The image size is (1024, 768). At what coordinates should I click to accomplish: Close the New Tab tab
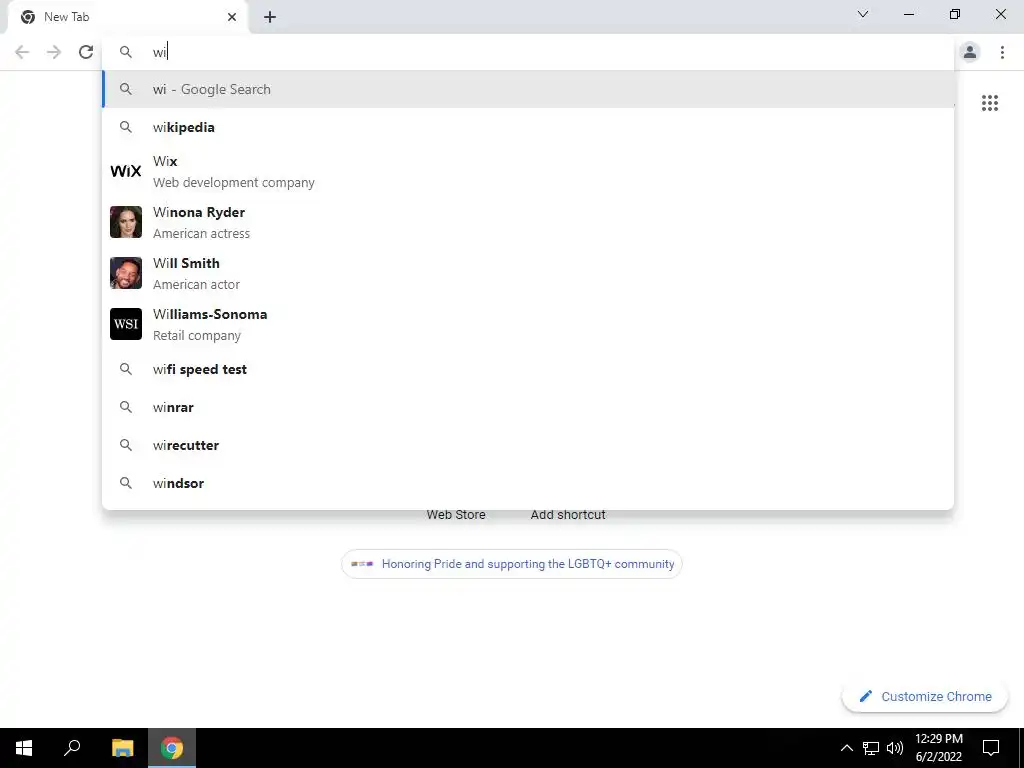coord(232,17)
